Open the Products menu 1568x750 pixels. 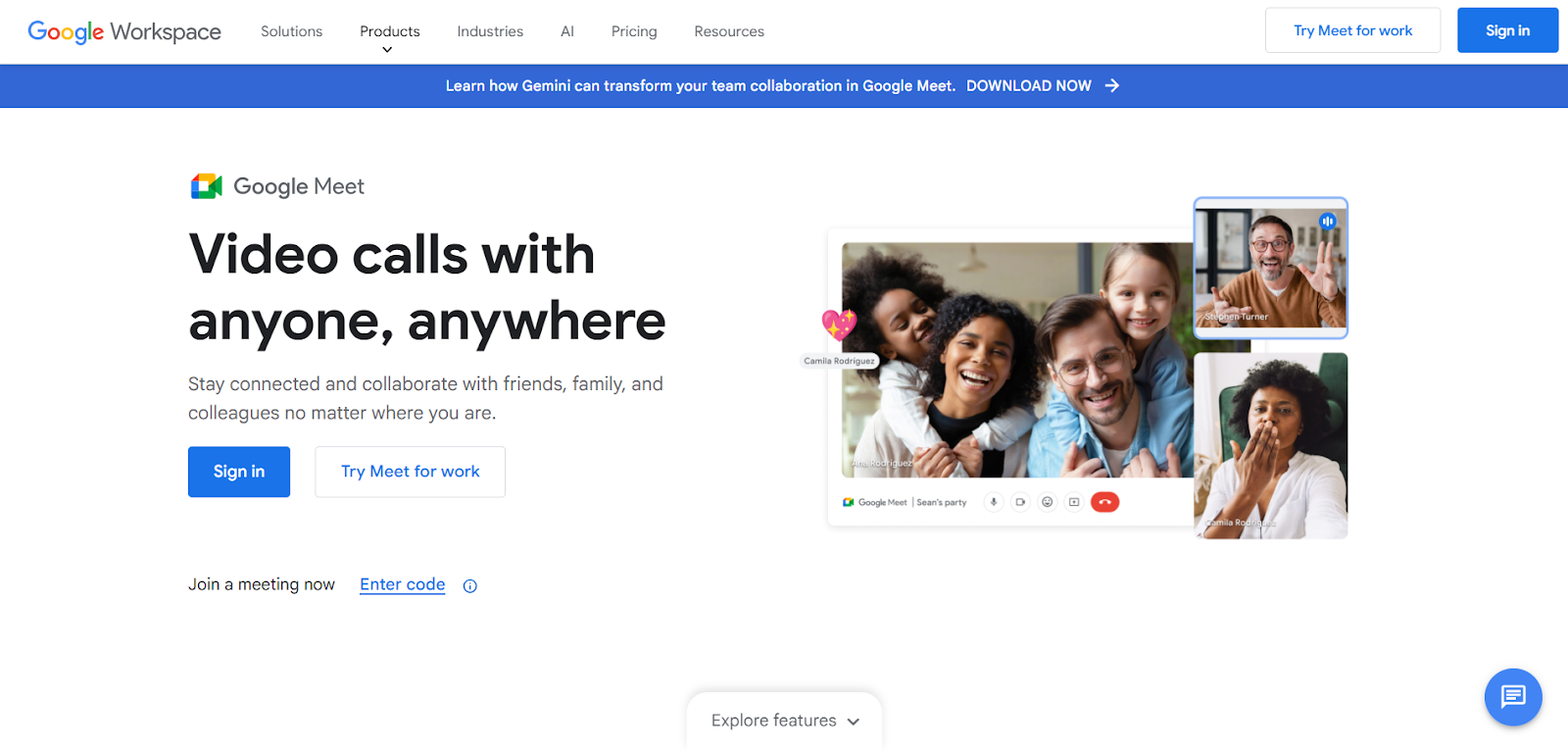coord(390,31)
